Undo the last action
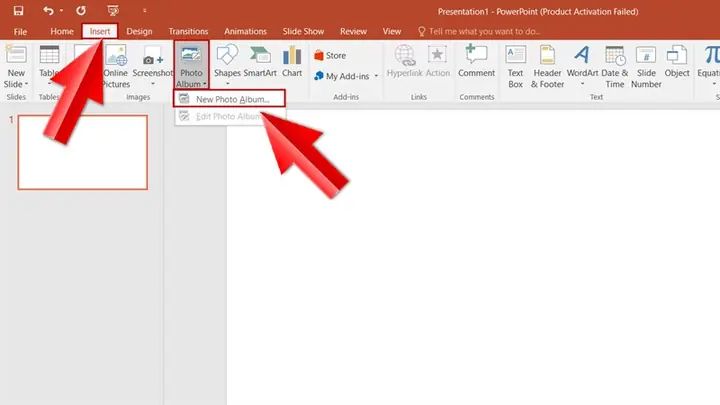The height and width of the screenshot is (405, 720). click(x=48, y=11)
